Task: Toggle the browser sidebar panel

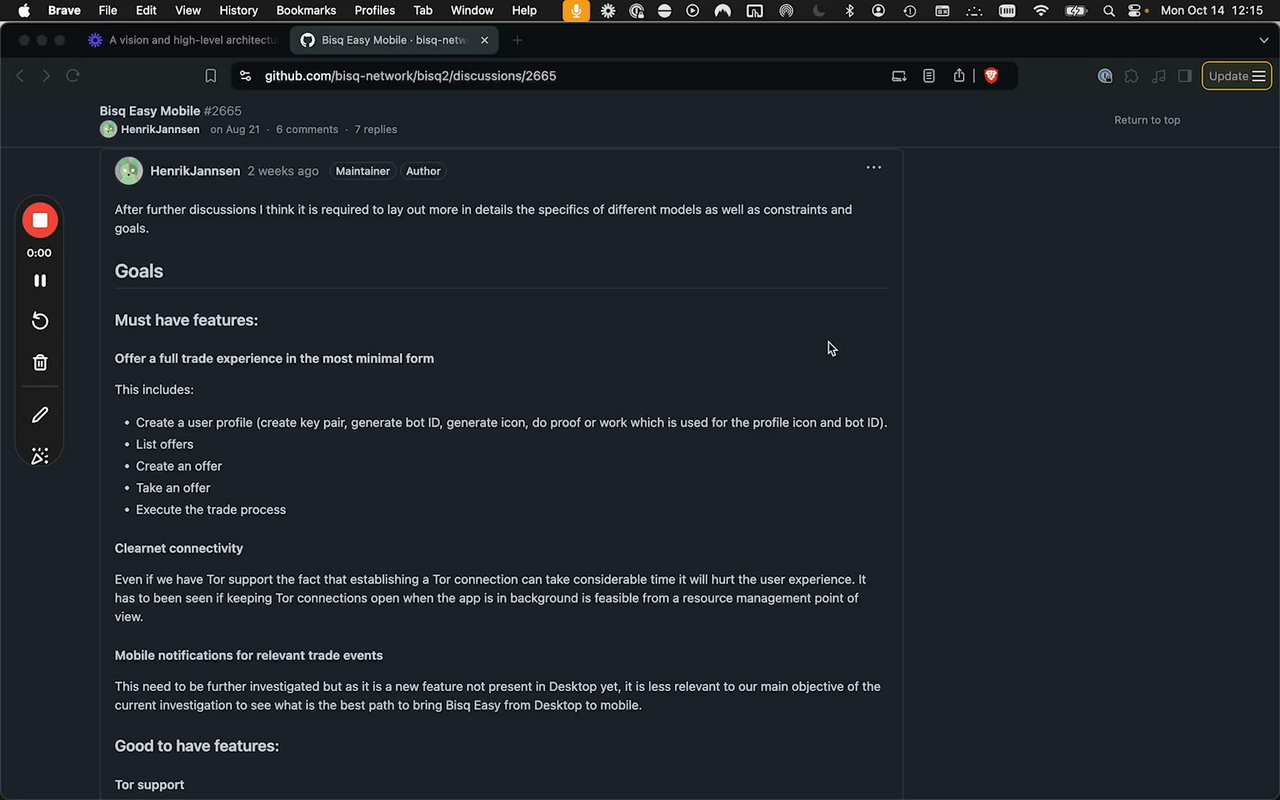Action: [x=1185, y=76]
